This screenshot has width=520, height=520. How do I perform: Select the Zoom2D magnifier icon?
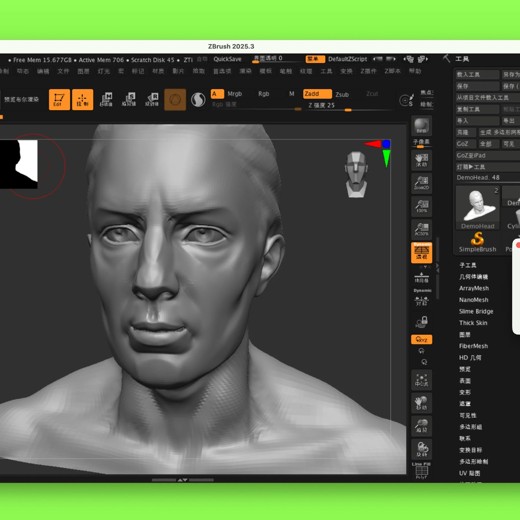422,183
